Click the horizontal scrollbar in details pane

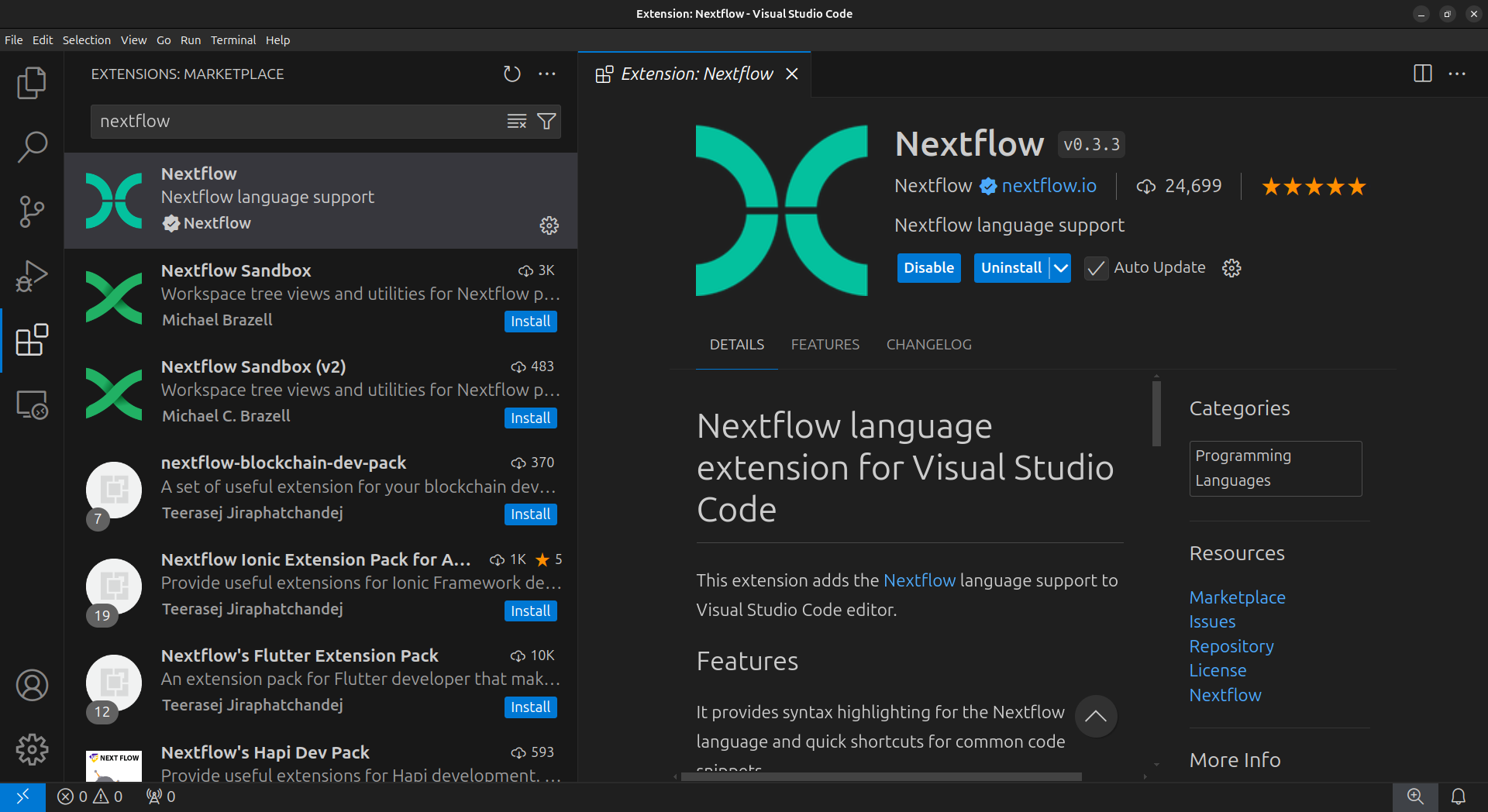click(880, 776)
